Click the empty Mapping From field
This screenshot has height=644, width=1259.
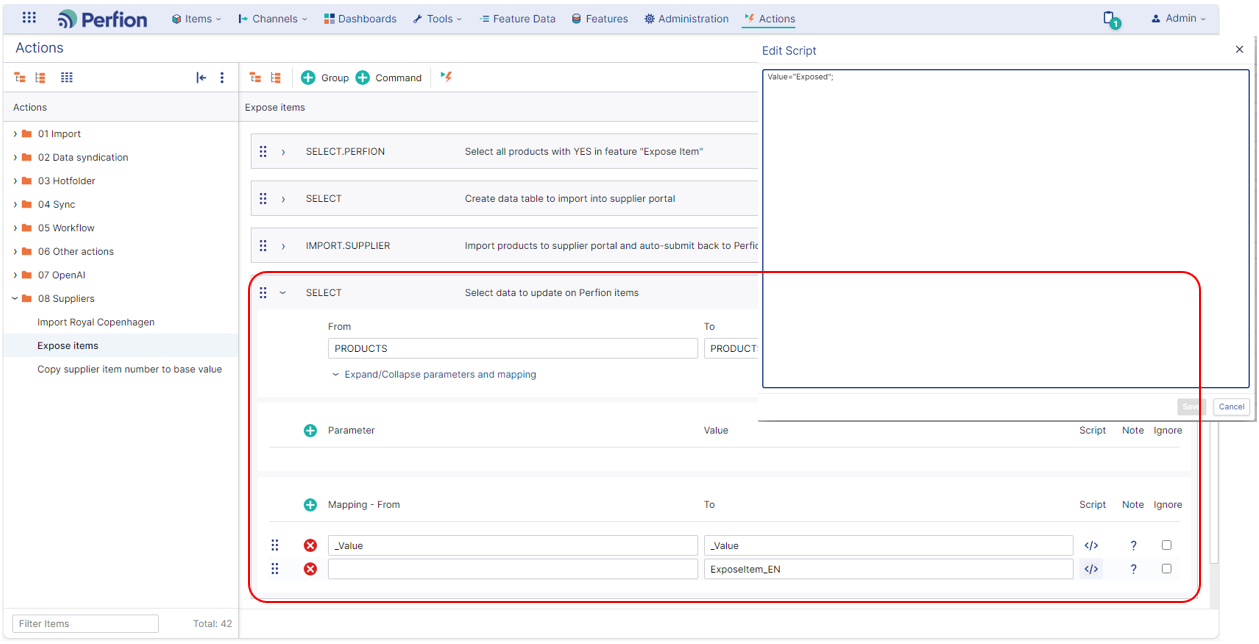click(x=513, y=569)
